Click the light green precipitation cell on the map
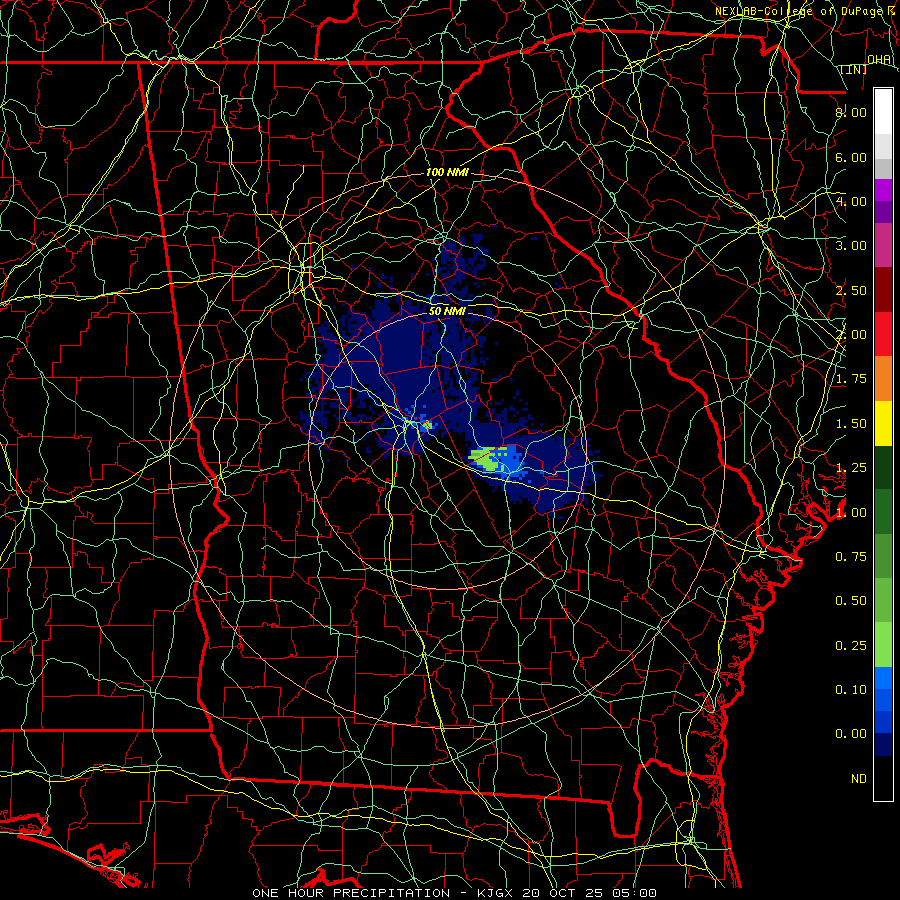 [488, 459]
